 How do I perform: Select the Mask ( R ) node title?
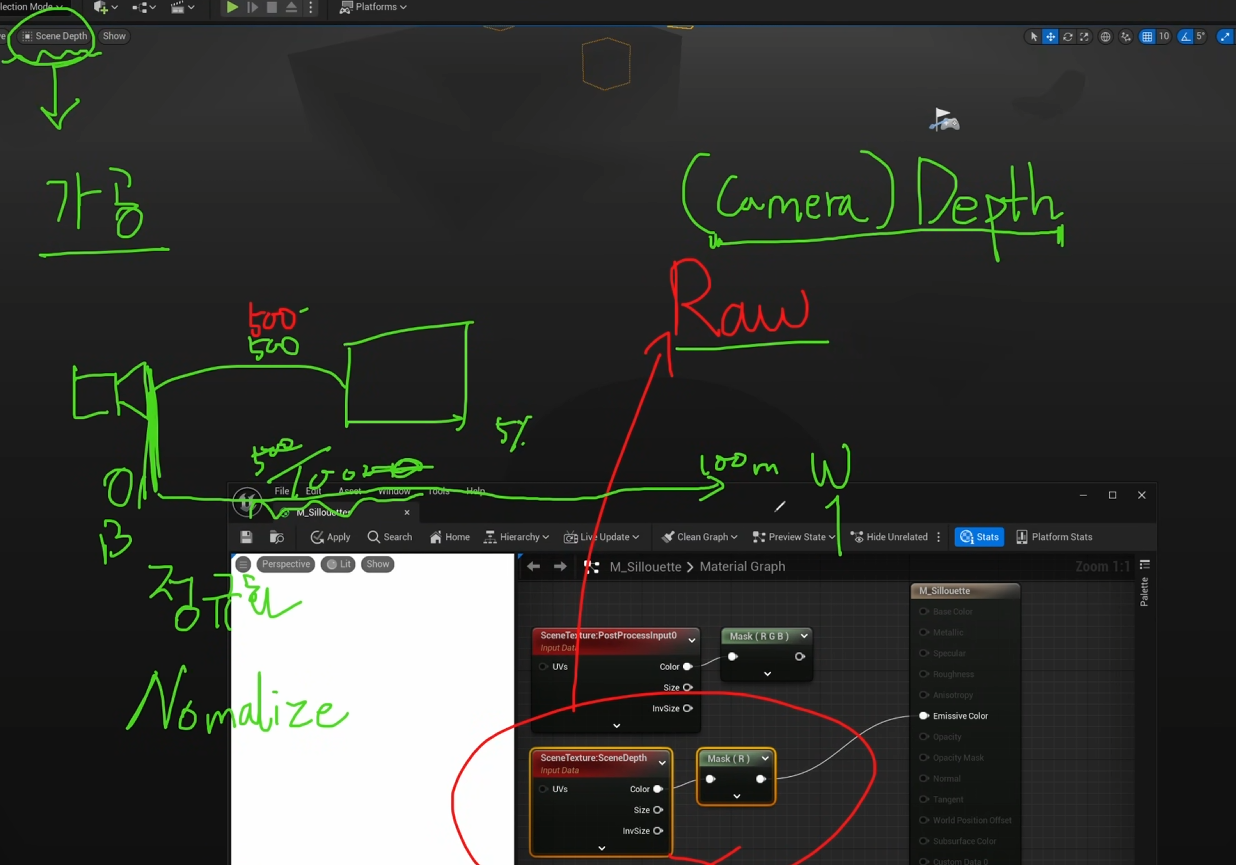point(729,758)
